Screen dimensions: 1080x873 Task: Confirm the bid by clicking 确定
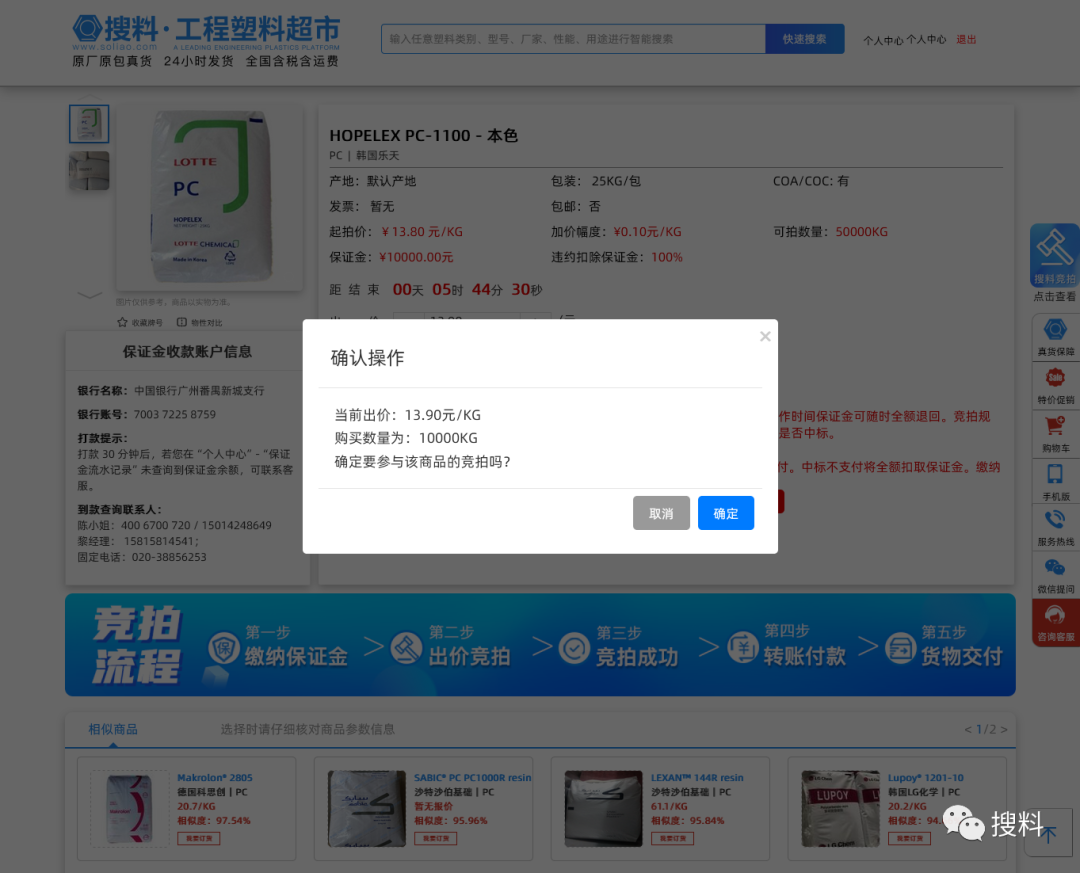[x=726, y=513]
